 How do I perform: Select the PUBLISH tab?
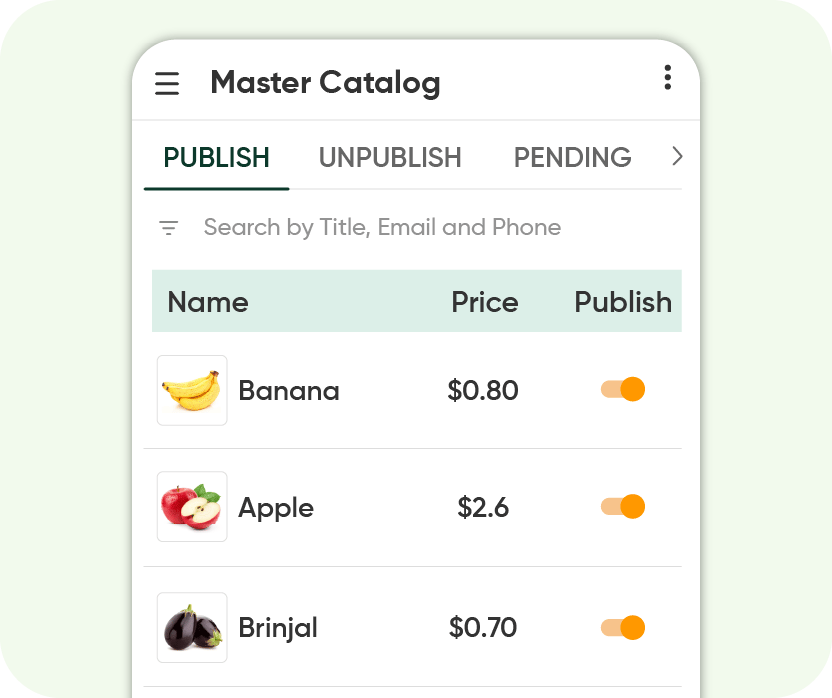point(216,157)
